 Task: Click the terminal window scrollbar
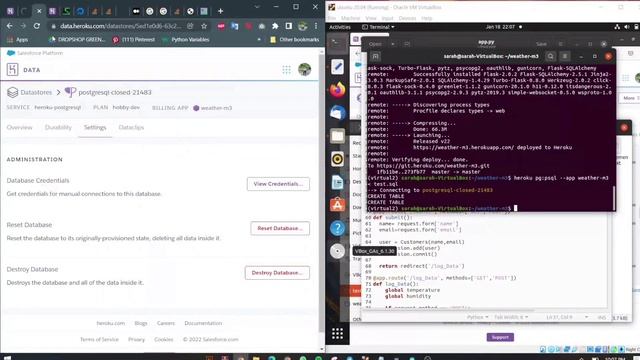(614, 198)
